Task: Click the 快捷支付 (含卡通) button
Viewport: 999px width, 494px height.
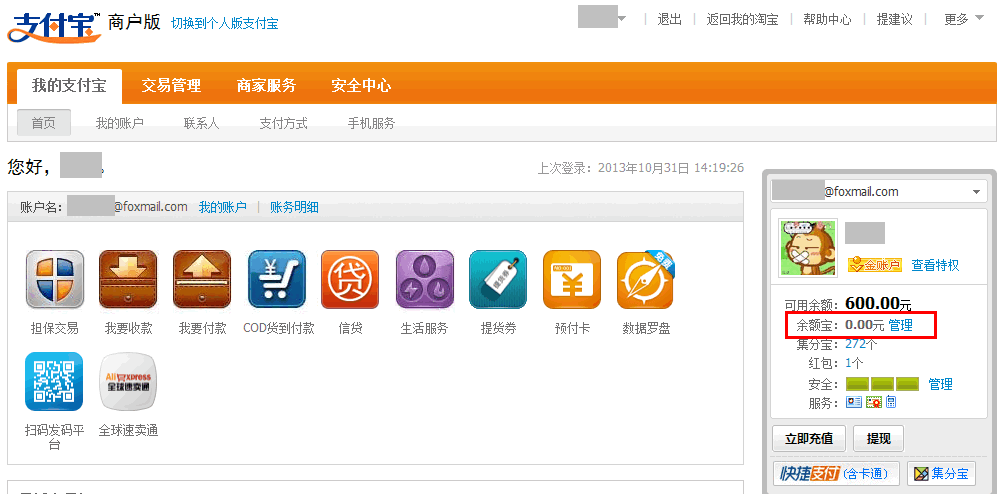Action: [835, 474]
